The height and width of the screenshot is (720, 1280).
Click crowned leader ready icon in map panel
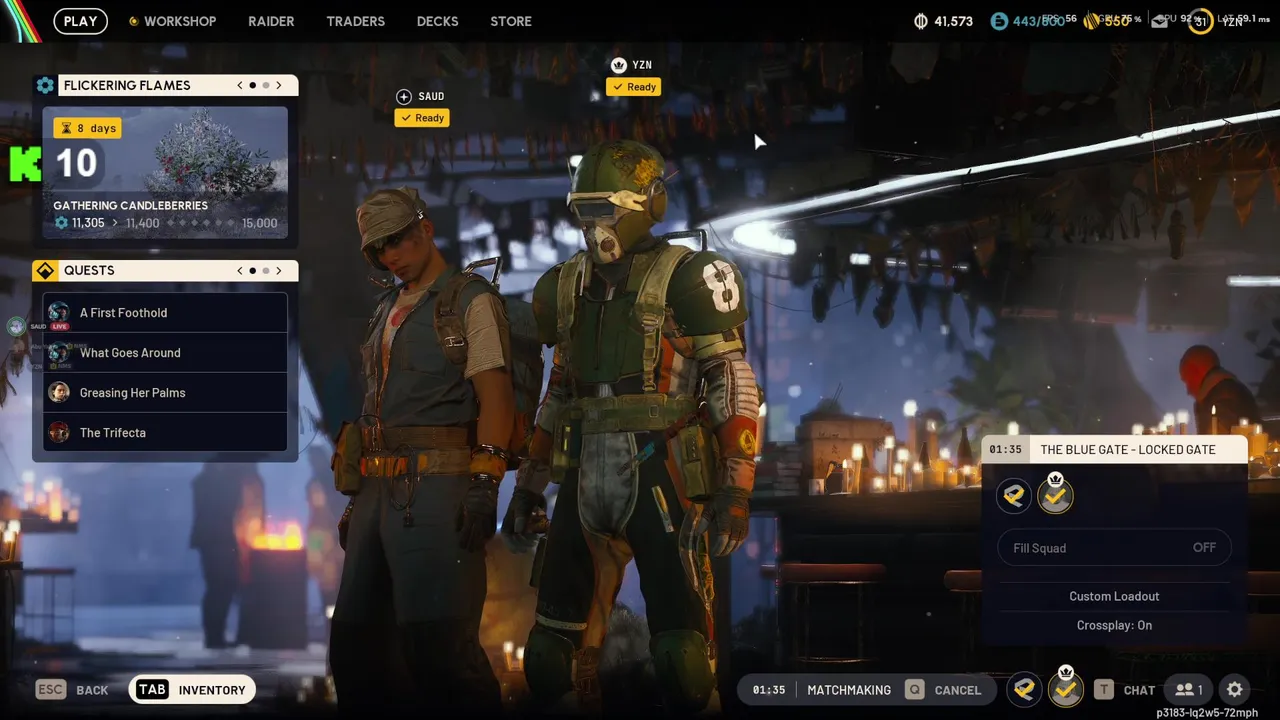(x=1055, y=494)
